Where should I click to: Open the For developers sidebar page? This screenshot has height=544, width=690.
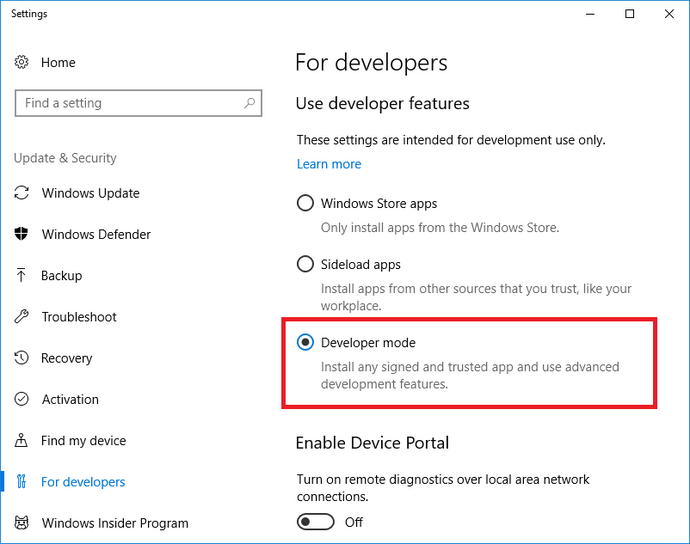(83, 482)
